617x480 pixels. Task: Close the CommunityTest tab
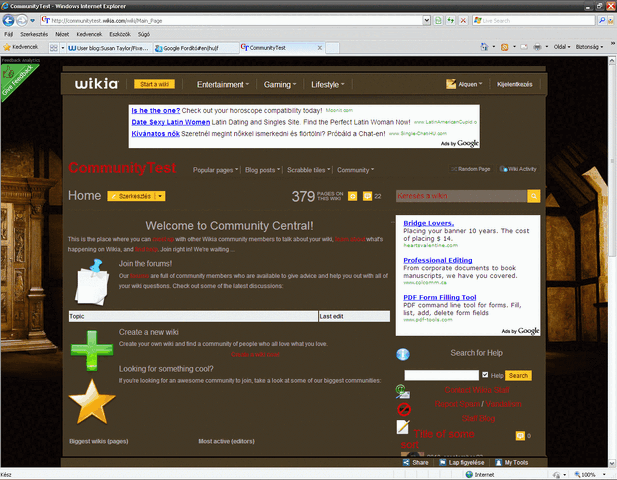[x=320, y=48]
